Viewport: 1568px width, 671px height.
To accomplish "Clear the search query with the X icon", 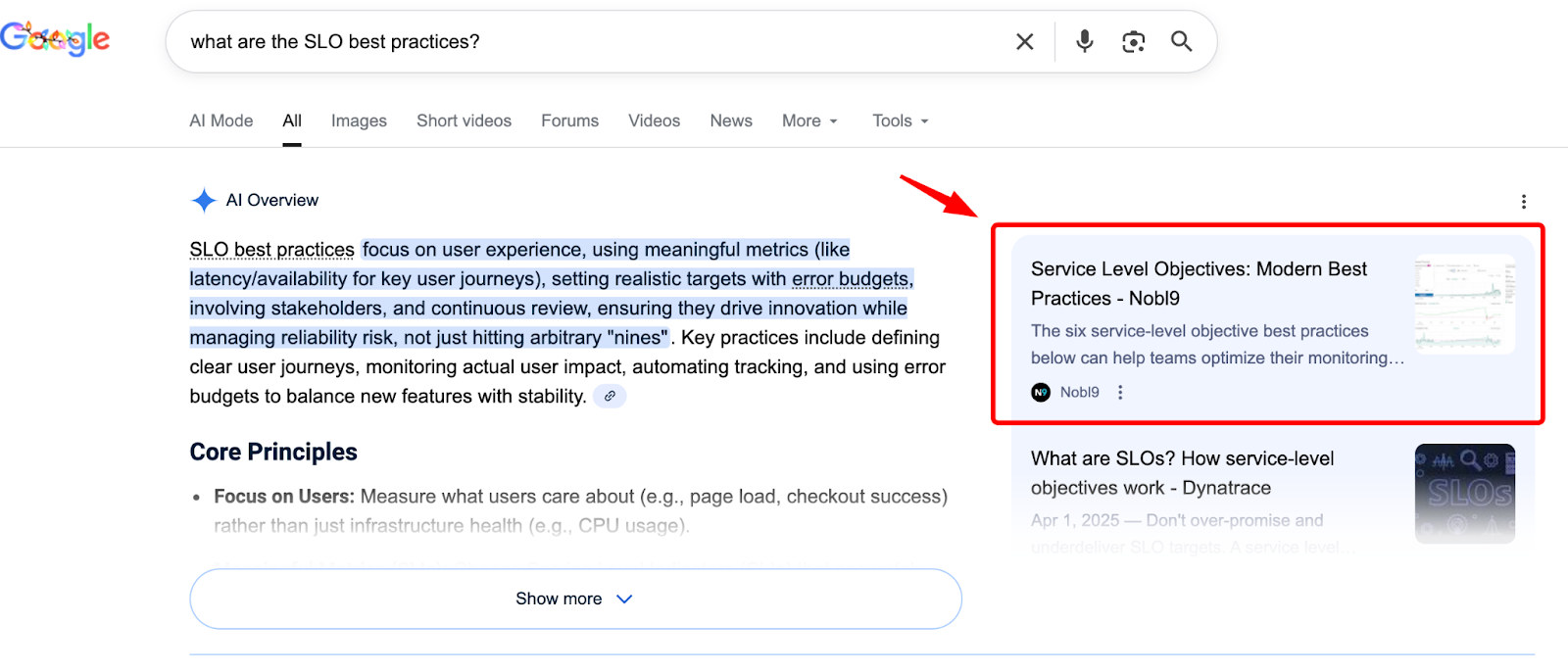I will click(x=1025, y=41).
